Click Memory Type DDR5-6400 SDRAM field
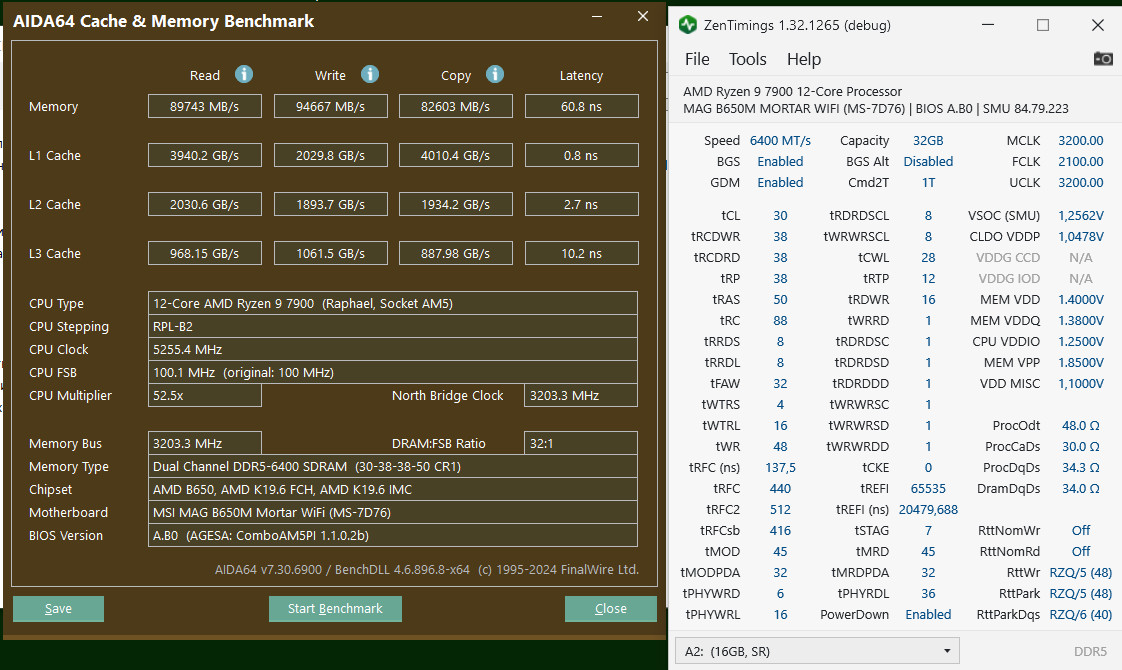This screenshot has width=1122, height=670. tap(393, 466)
